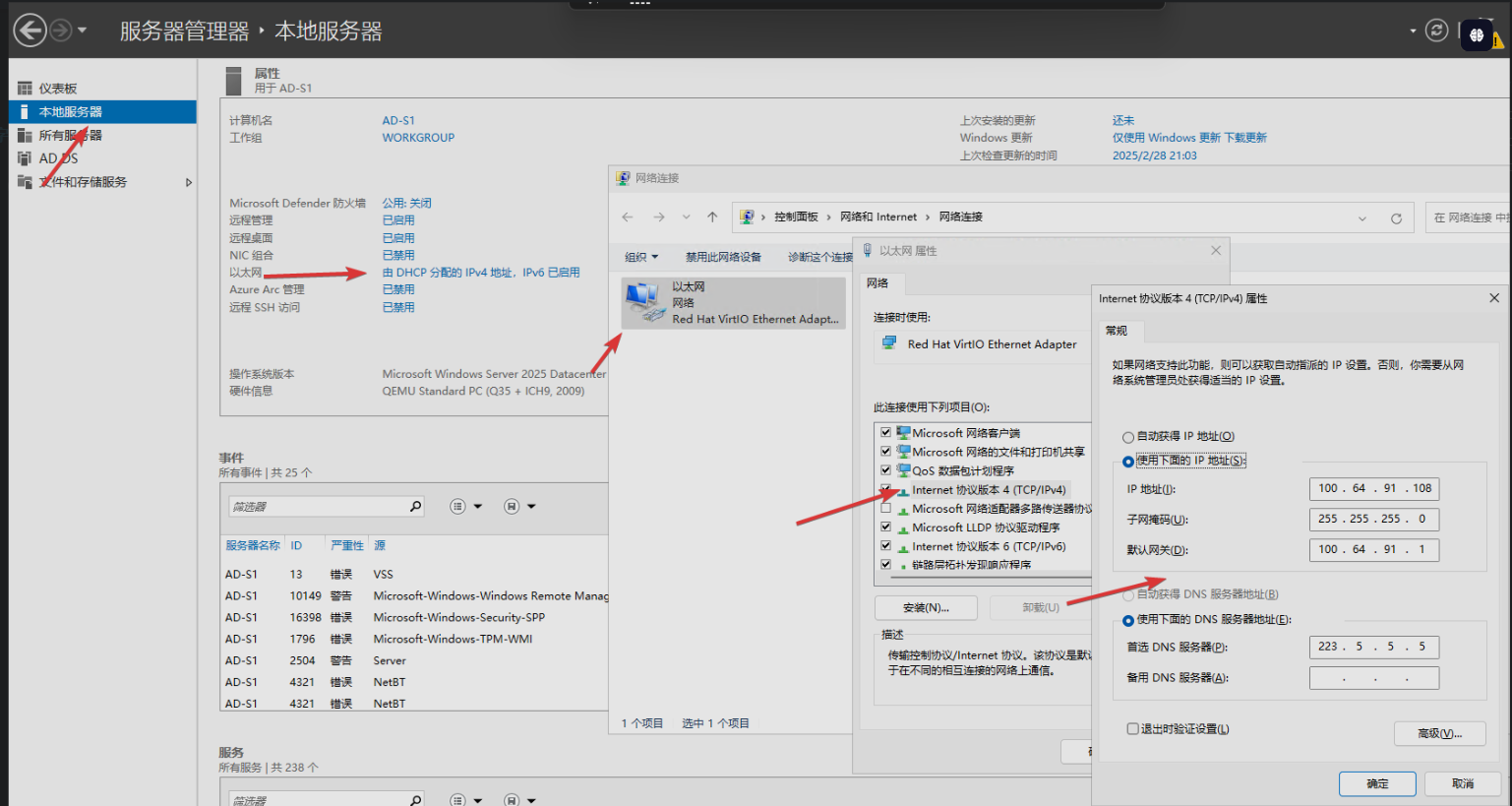
Task: Confirm IPv4 settings with 确定 button
Action: 1377,784
